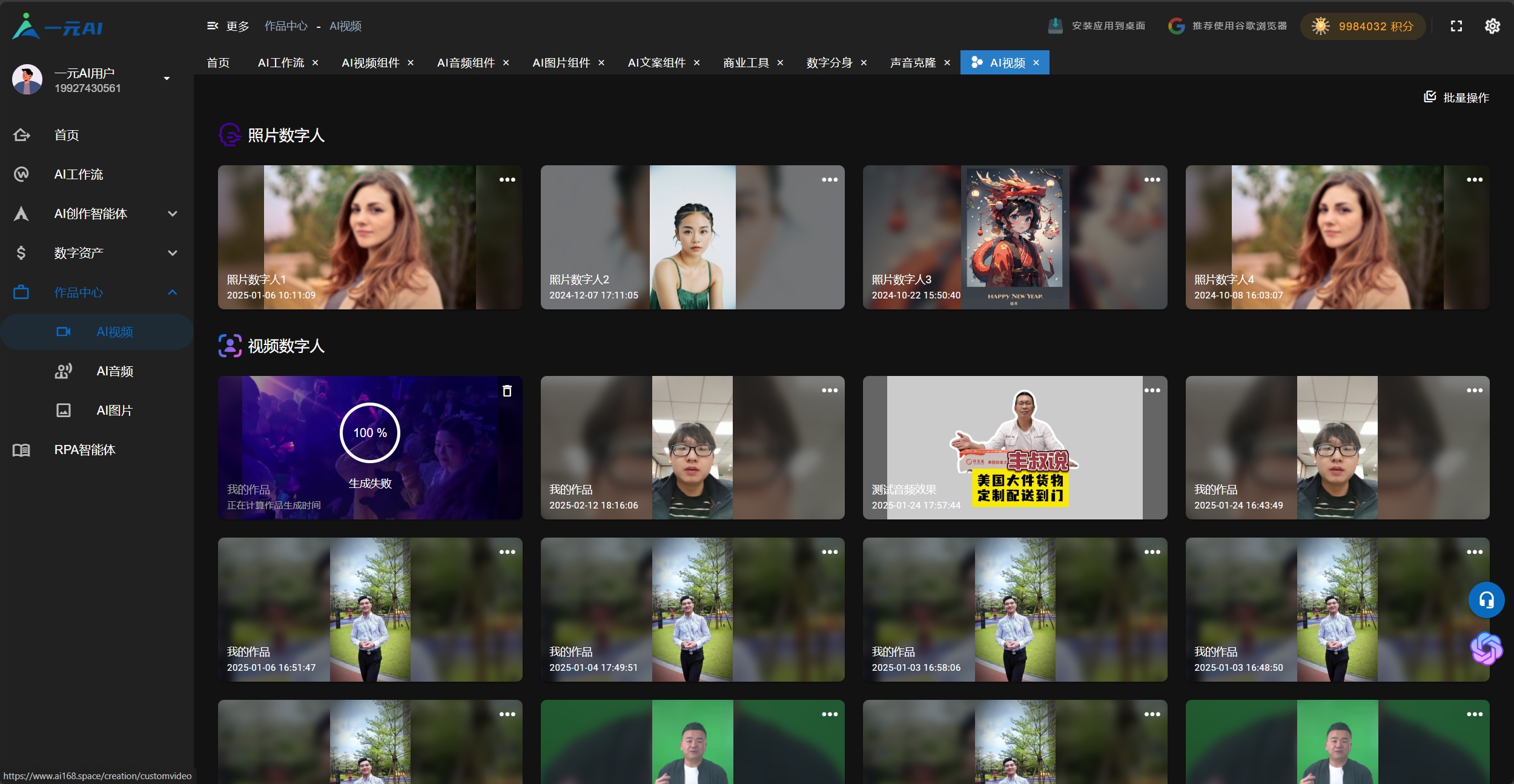Viewport: 1514px width, 784px height.
Task: Open three-dot menu on 照片数字人1 card
Action: click(507, 180)
